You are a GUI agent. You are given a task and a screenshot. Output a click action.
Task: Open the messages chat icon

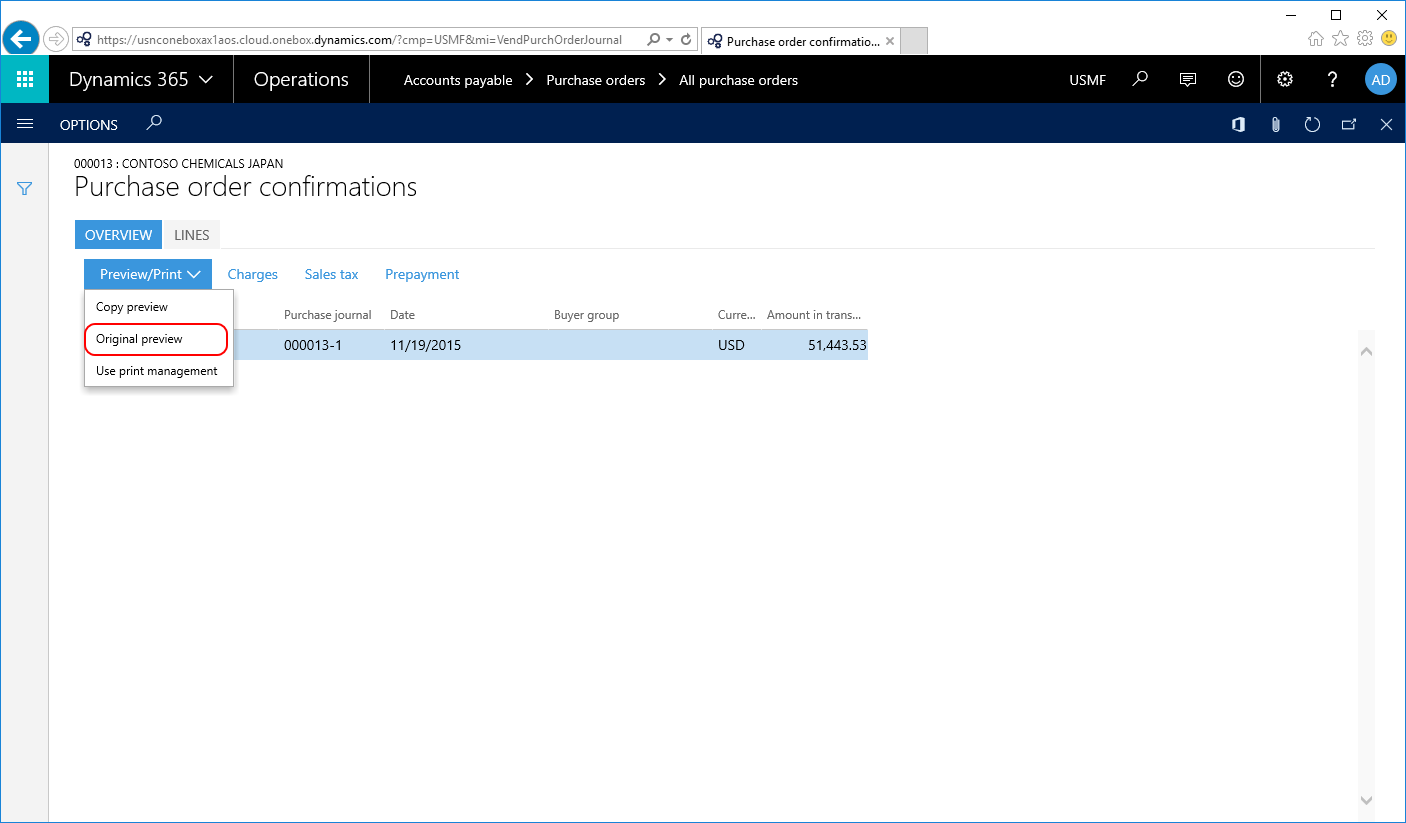1188,79
